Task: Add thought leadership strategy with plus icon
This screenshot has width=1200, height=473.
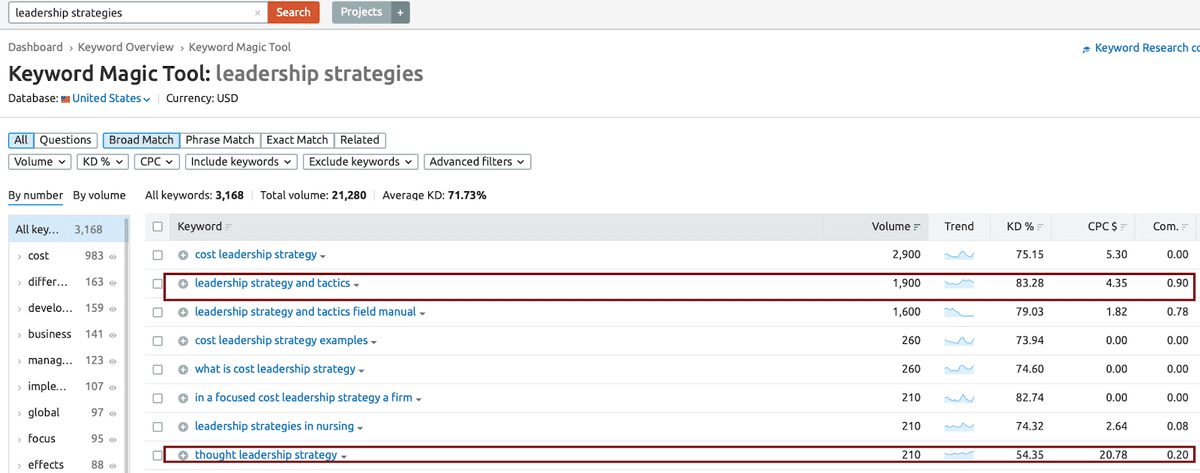Action: tap(183, 456)
